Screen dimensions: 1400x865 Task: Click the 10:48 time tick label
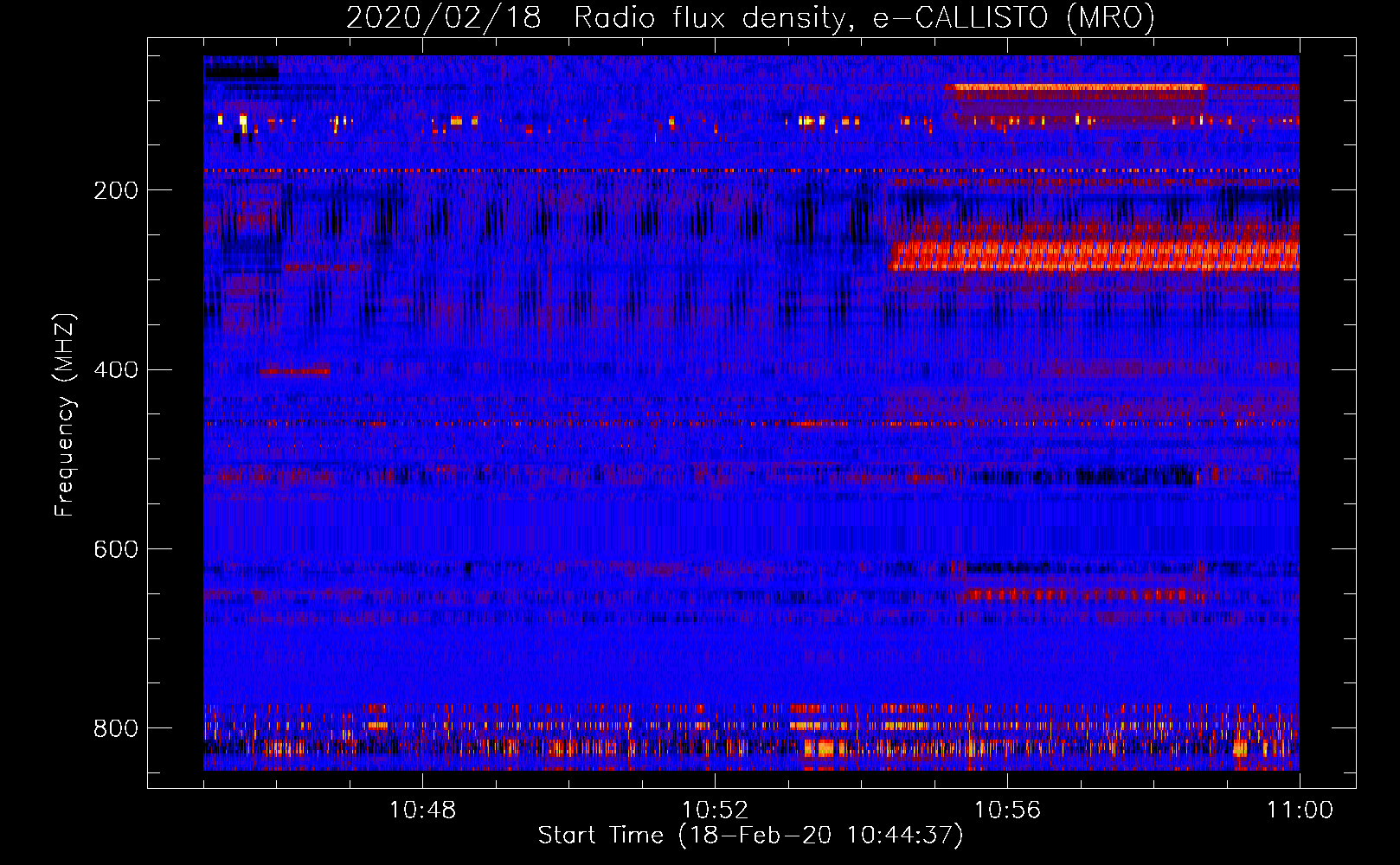pyautogui.click(x=422, y=811)
